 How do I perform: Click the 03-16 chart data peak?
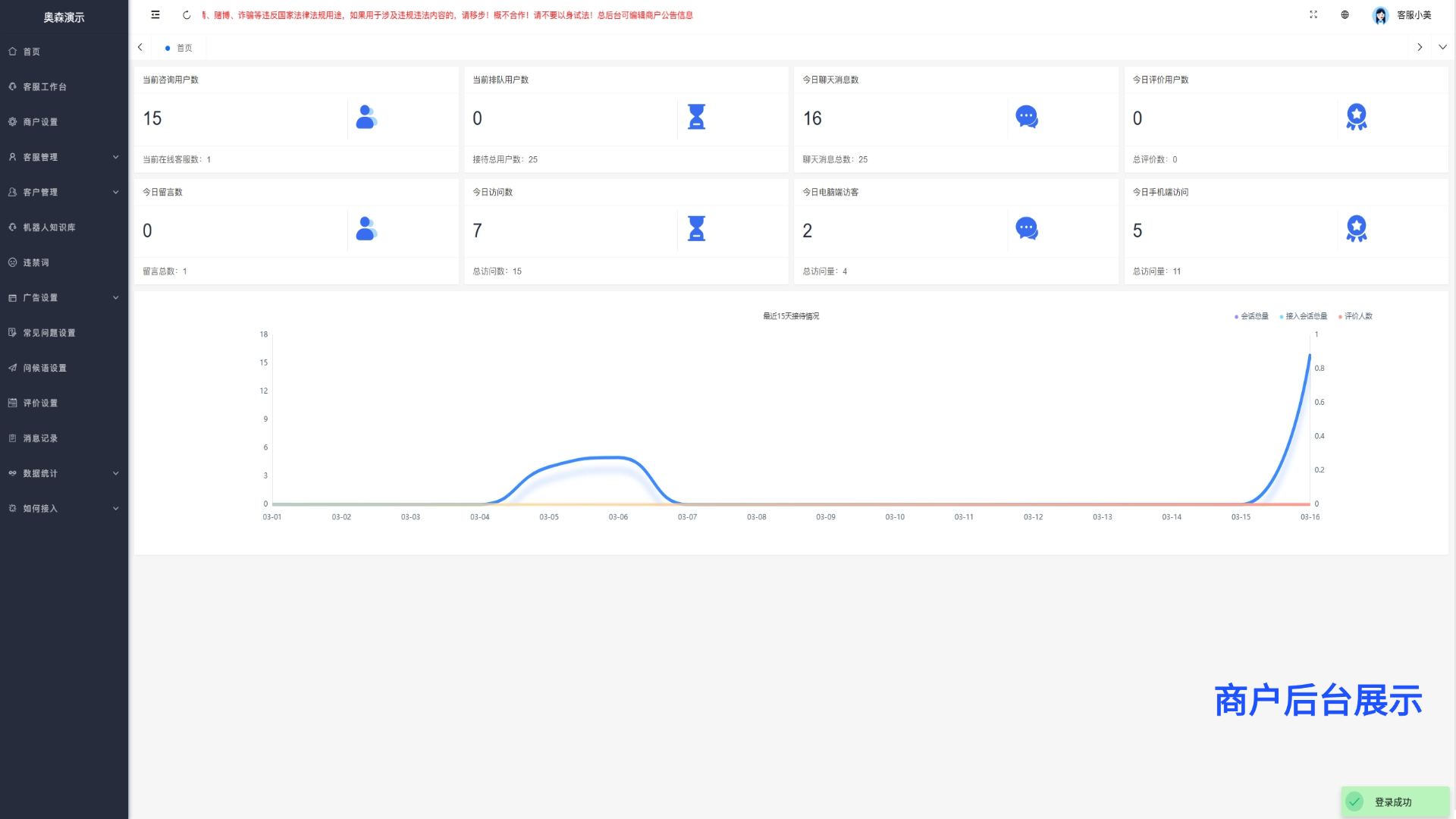pos(1309,356)
